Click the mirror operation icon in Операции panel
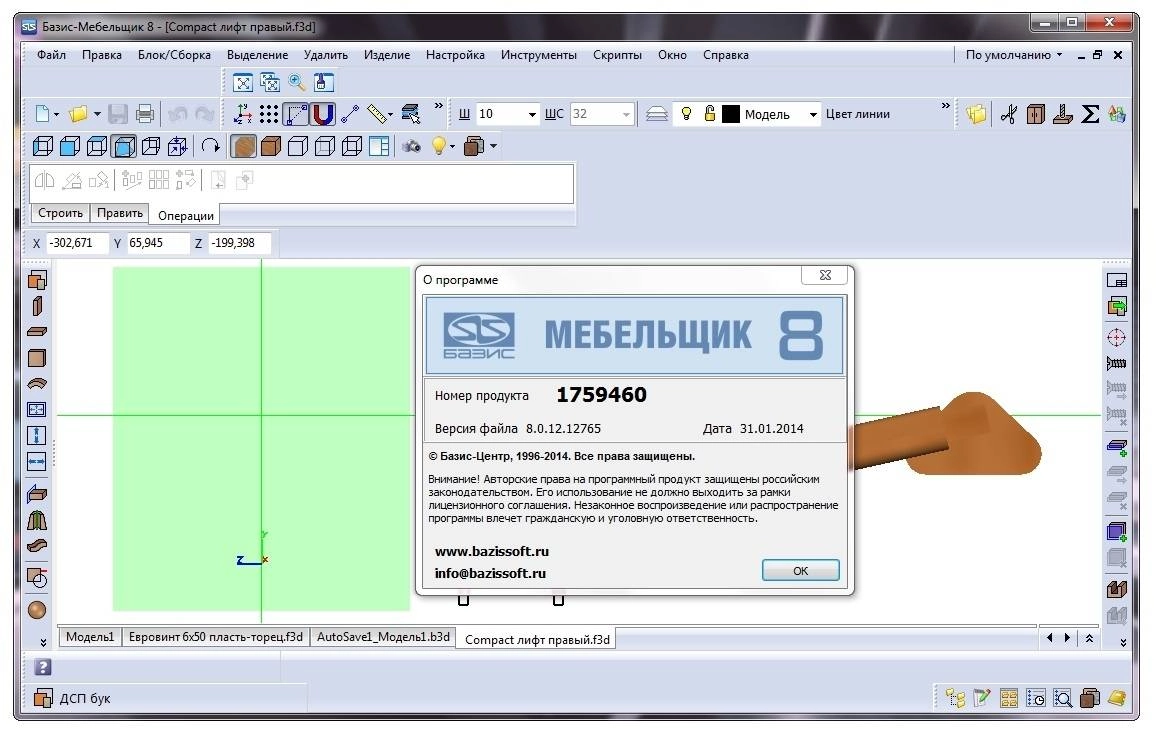 [45, 180]
